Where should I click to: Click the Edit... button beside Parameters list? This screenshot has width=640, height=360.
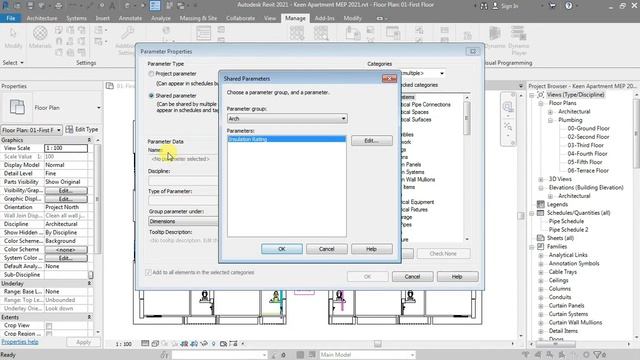[371, 141]
